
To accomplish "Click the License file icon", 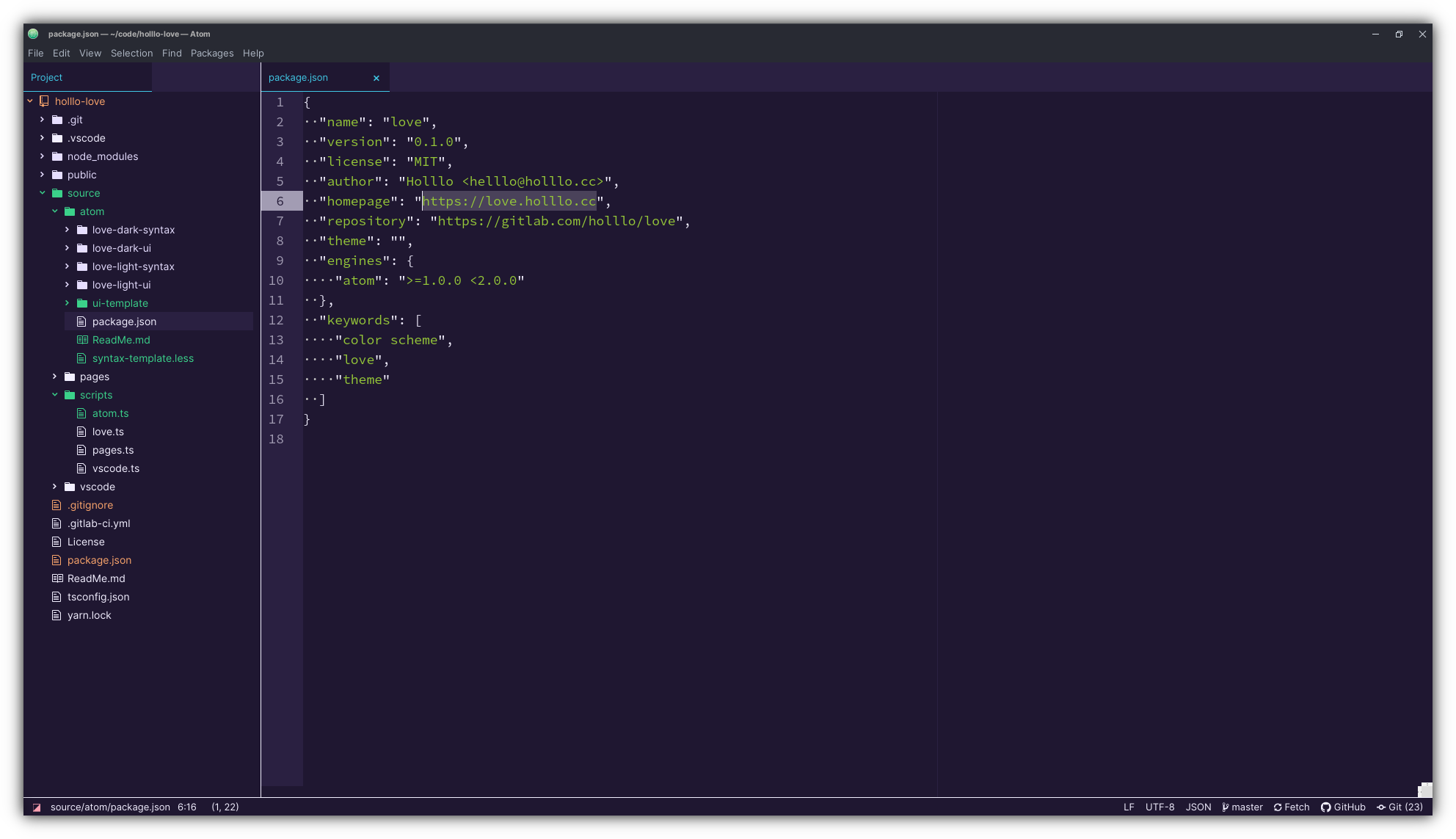I will pos(57,542).
